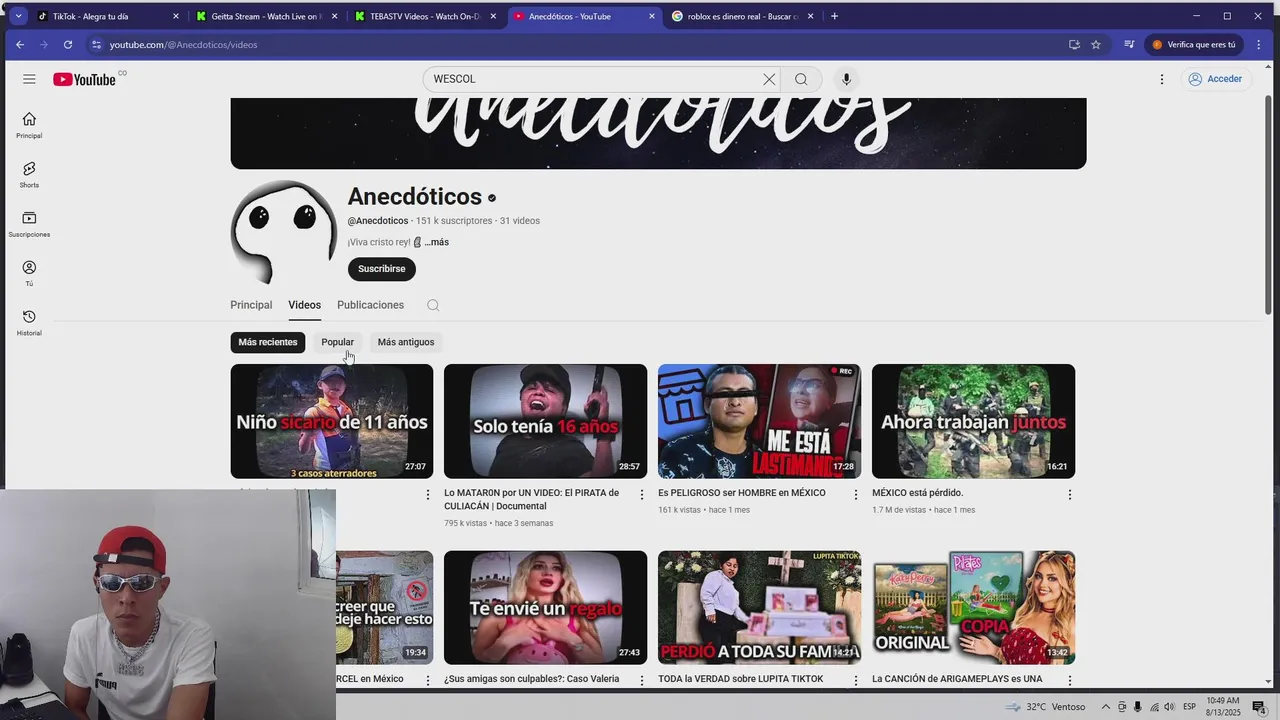Screen dimensions: 1280x720
Task: Open the channel Principal tab
Action: pos(251,305)
